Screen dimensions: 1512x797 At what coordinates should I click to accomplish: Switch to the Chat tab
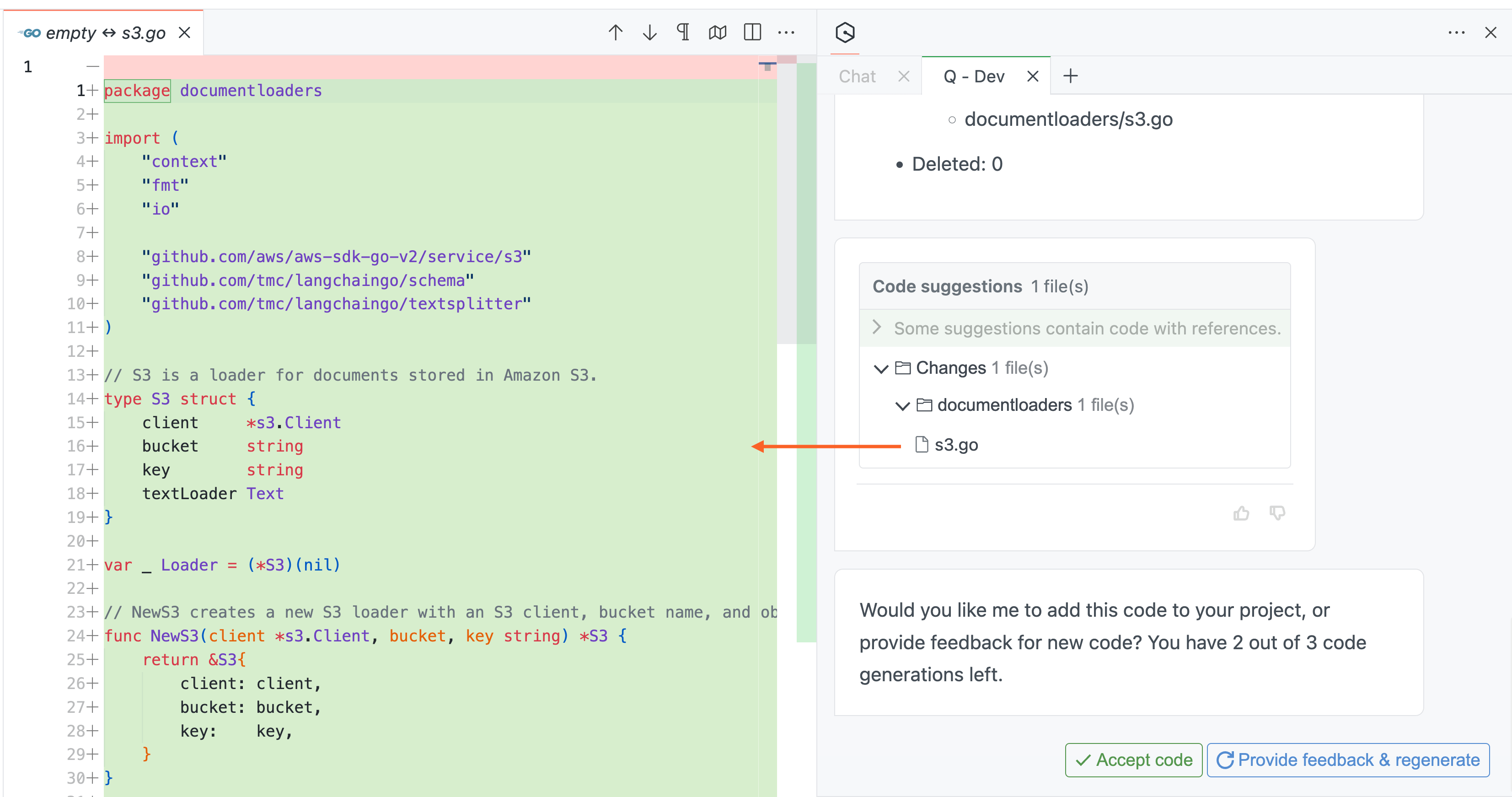(x=857, y=76)
